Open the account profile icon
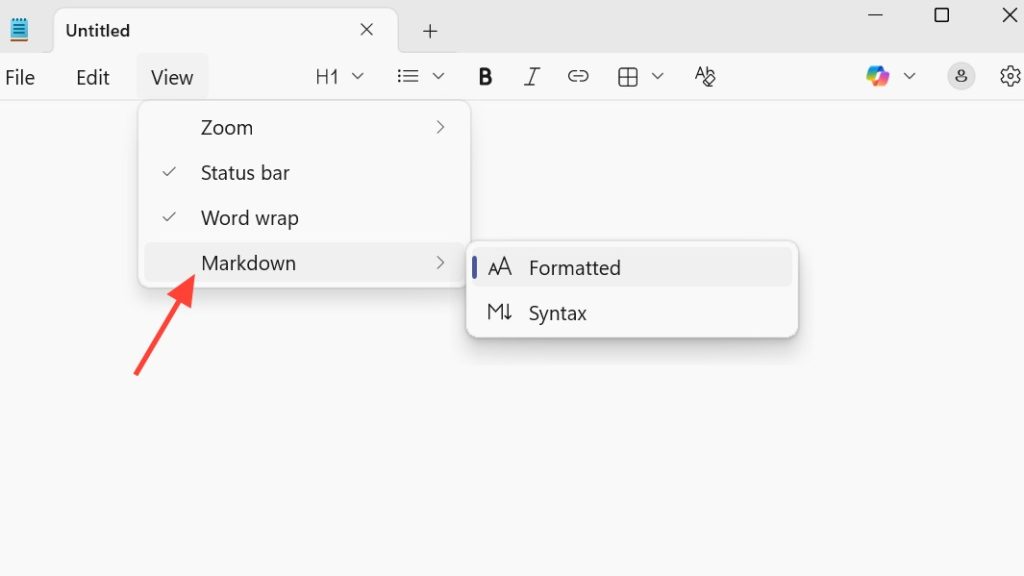 [961, 76]
